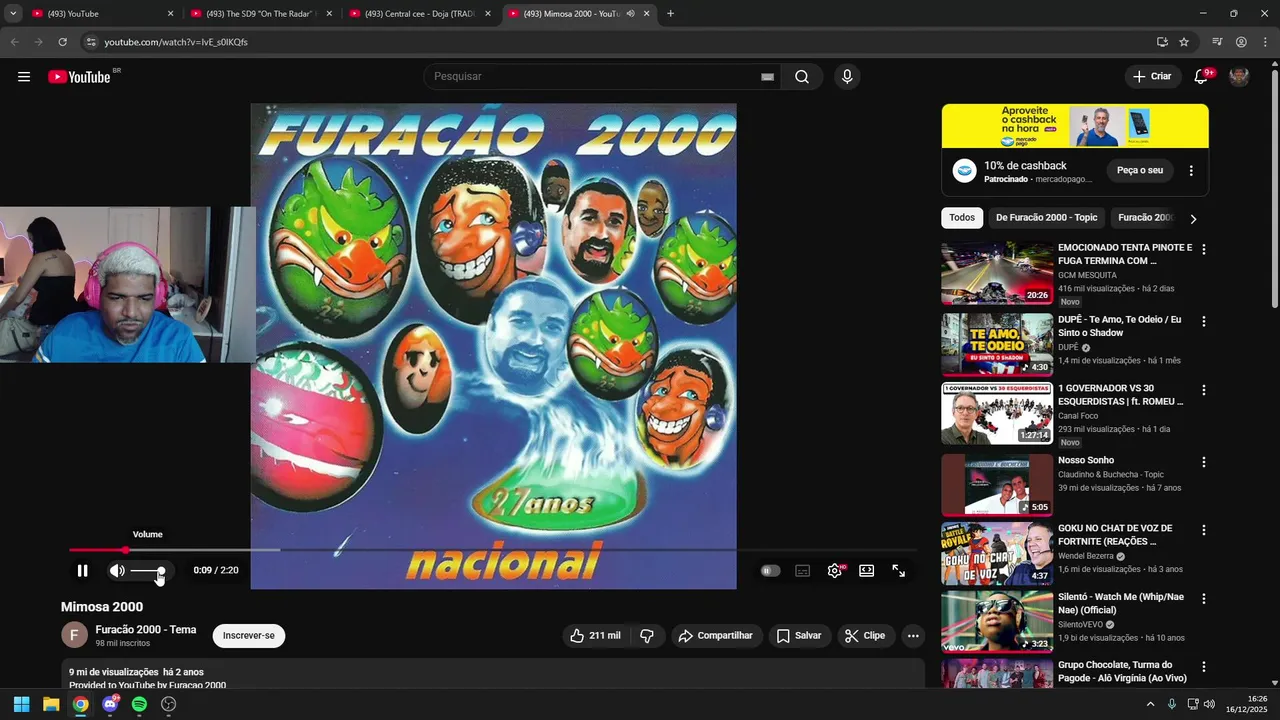Reload the page
The image size is (1280, 720).
click(62, 42)
